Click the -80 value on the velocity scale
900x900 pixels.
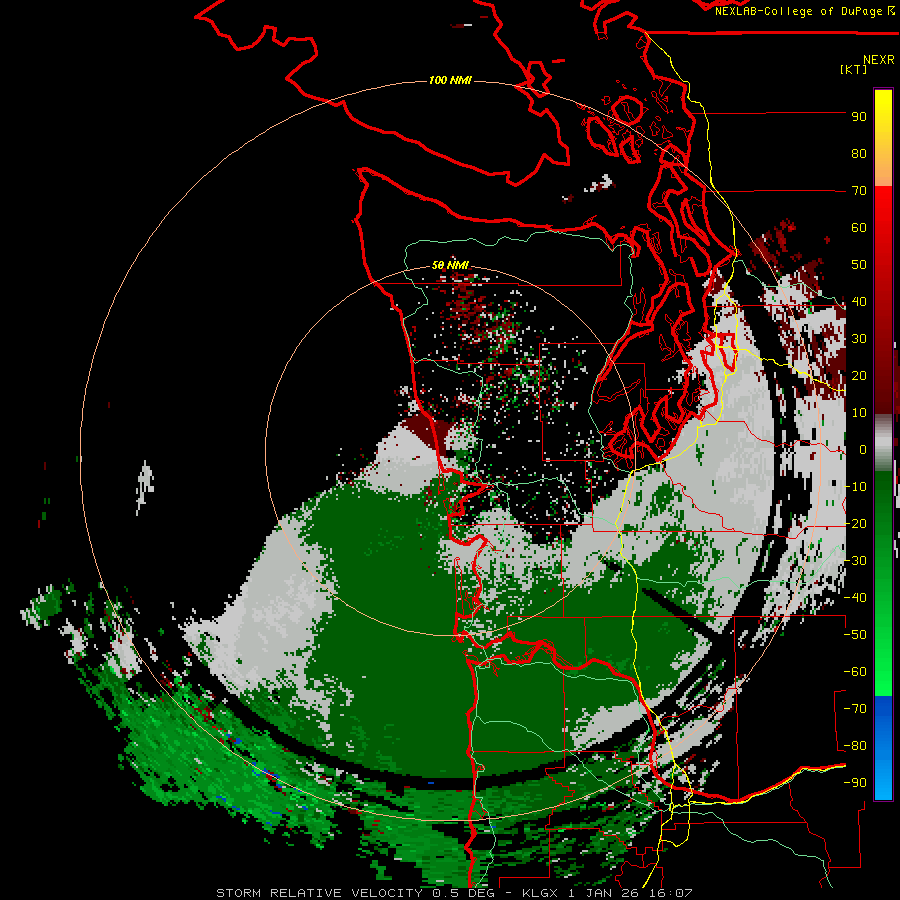pos(855,746)
